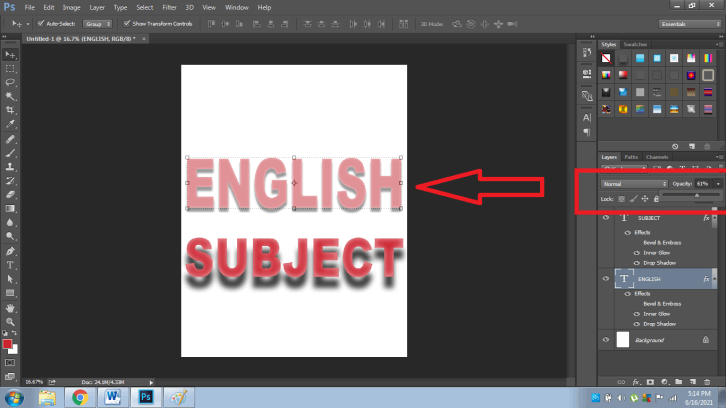Click the red foreground color swatch
This screenshot has width=726, height=408.
pos(8,343)
